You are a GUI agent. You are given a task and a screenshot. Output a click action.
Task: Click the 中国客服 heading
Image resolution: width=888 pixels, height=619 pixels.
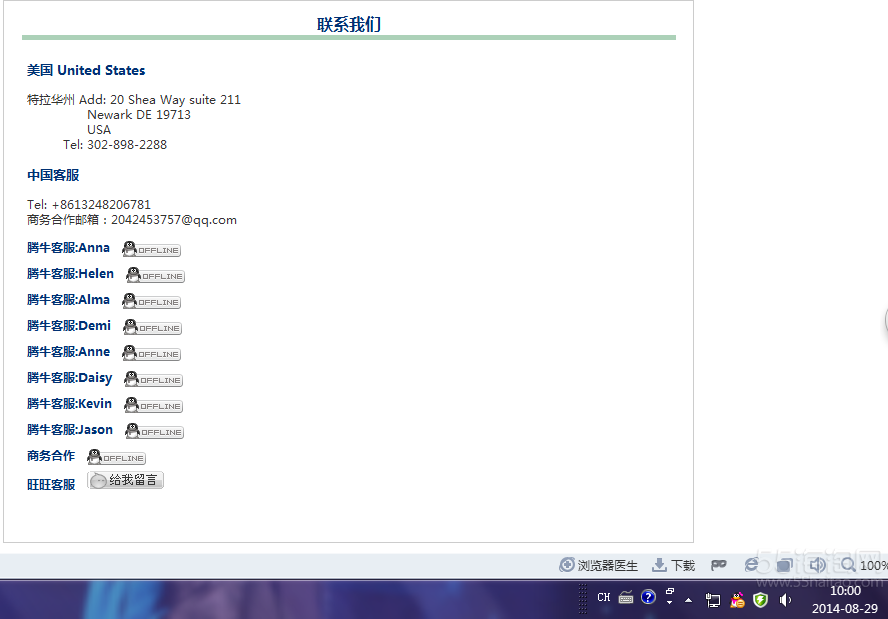(53, 176)
